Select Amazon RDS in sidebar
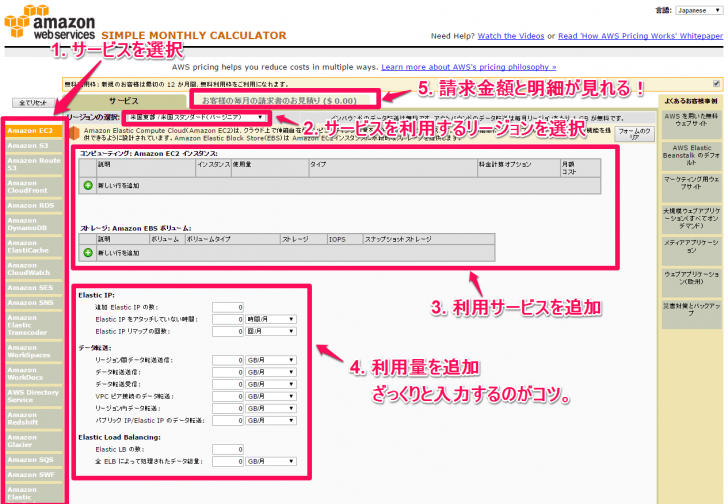The height and width of the screenshot is (504, 728). pyautogui.click(x=34, y=206)
